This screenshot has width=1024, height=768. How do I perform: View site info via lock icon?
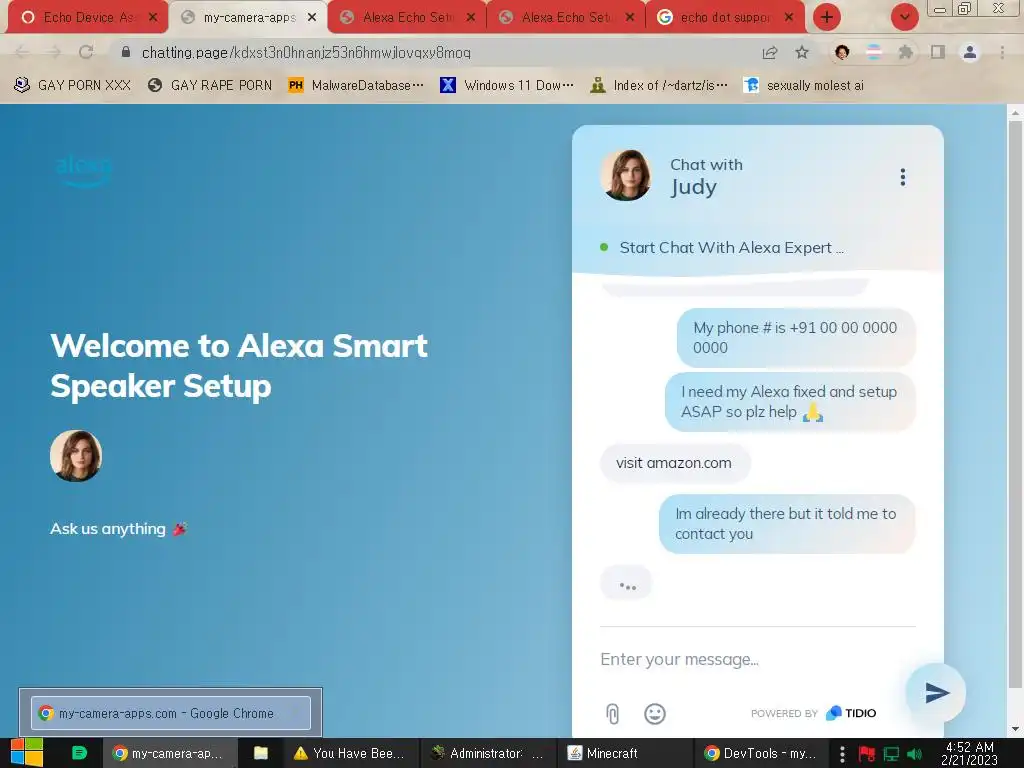[126, 52]
